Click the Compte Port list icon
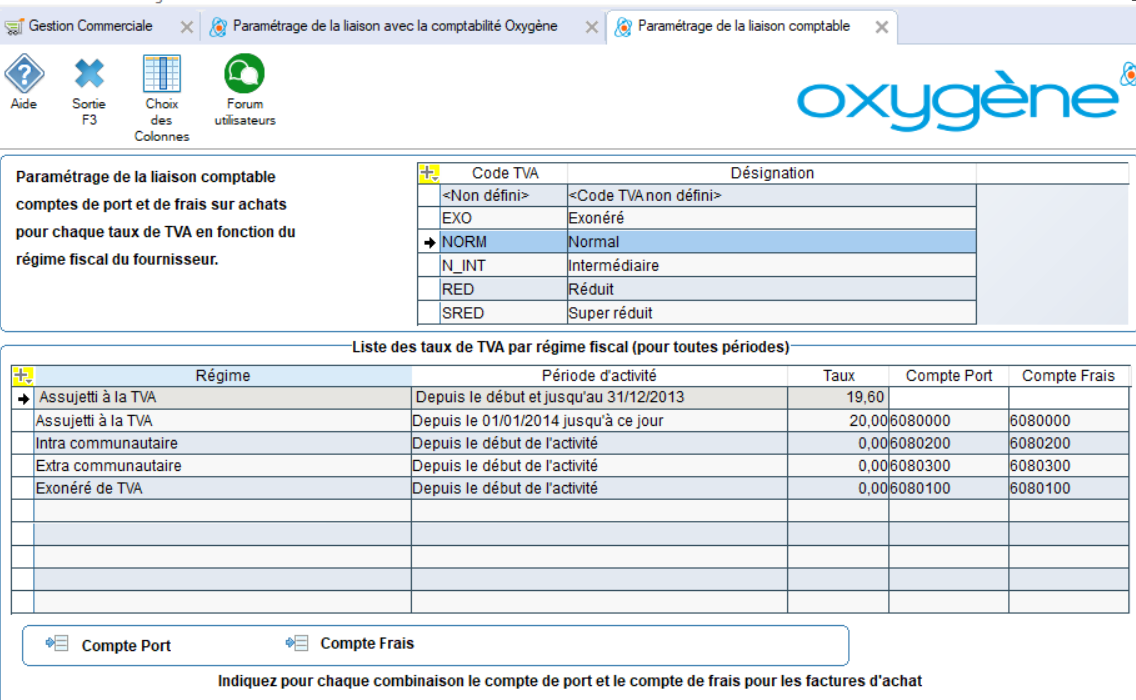1136x700 pixels. click(x=57, y=643)
